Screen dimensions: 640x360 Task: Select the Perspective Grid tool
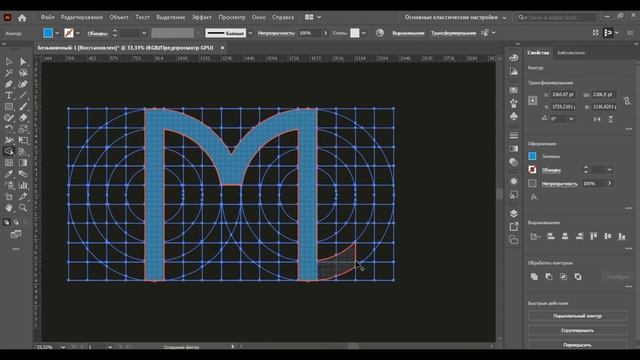pyautogui.click(x=23, y=151)
